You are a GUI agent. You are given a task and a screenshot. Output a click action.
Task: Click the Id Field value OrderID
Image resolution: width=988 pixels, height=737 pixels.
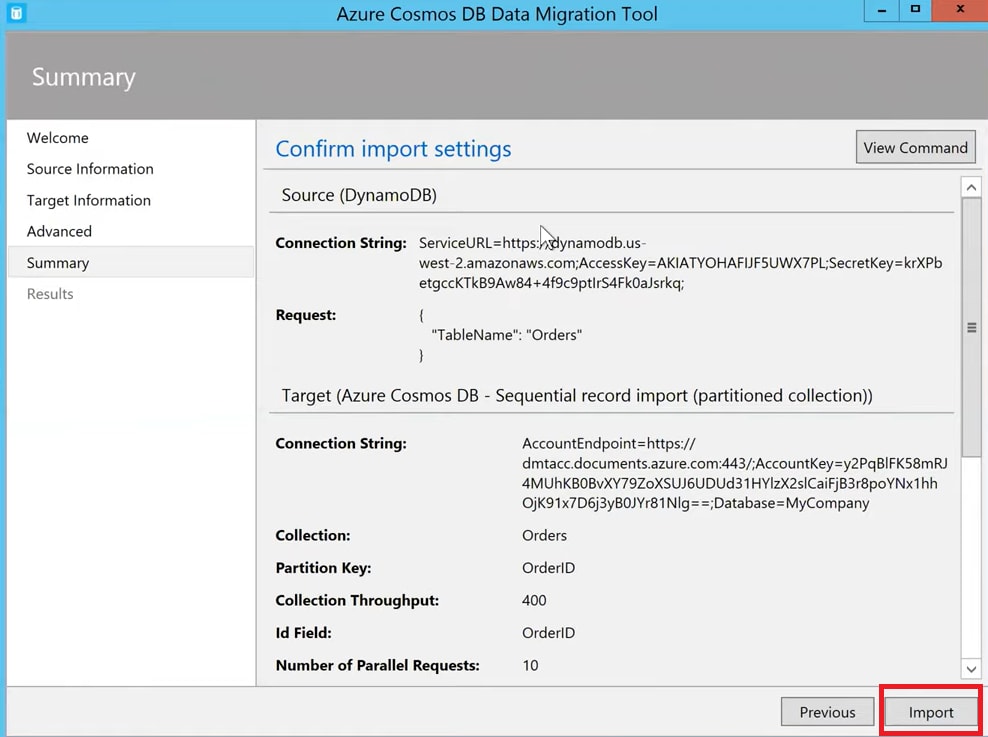click(548, 633)
